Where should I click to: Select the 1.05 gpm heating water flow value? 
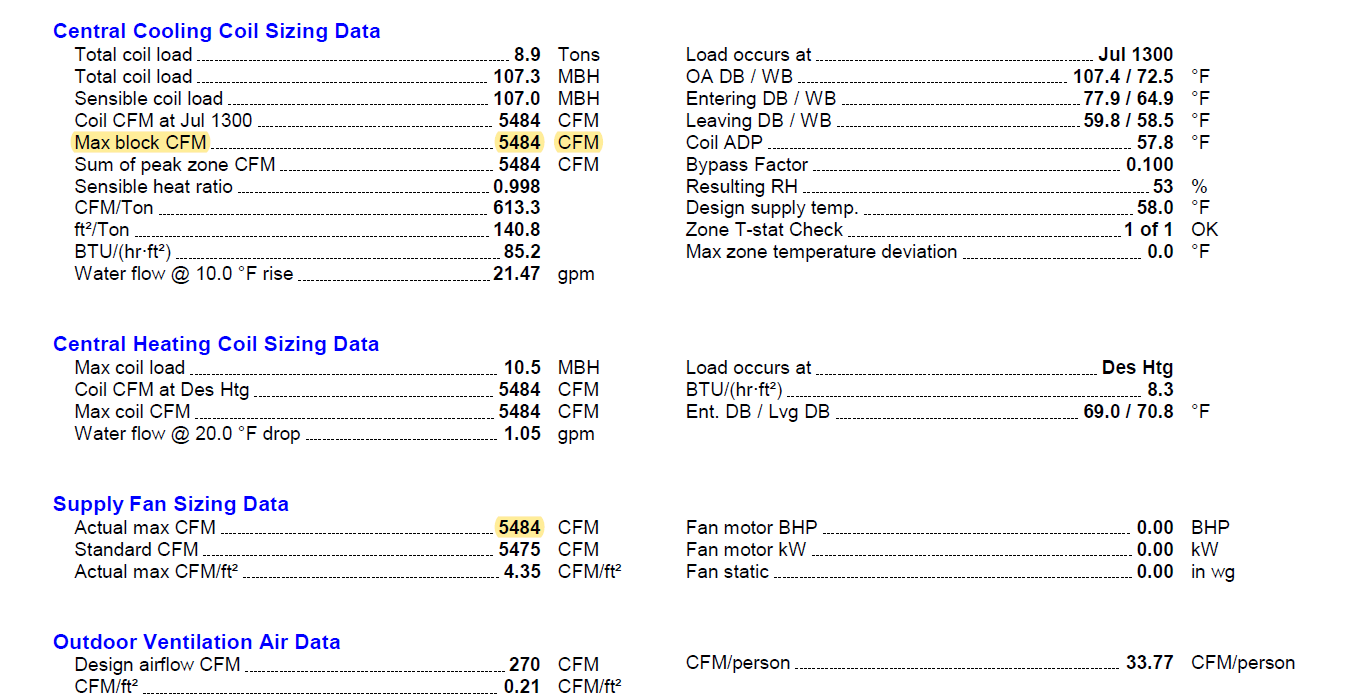pos(522,434)
